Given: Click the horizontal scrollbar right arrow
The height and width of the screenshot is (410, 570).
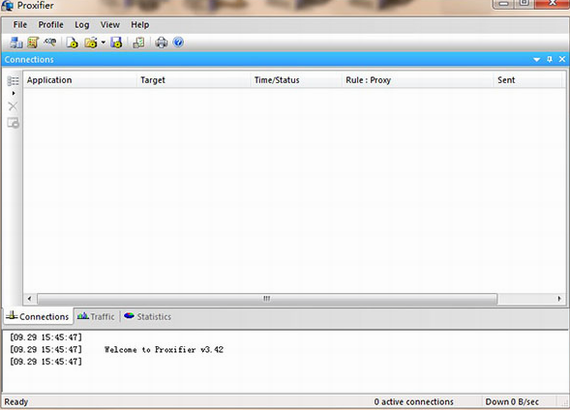Looking at the screenshot, I should (559, 299).
